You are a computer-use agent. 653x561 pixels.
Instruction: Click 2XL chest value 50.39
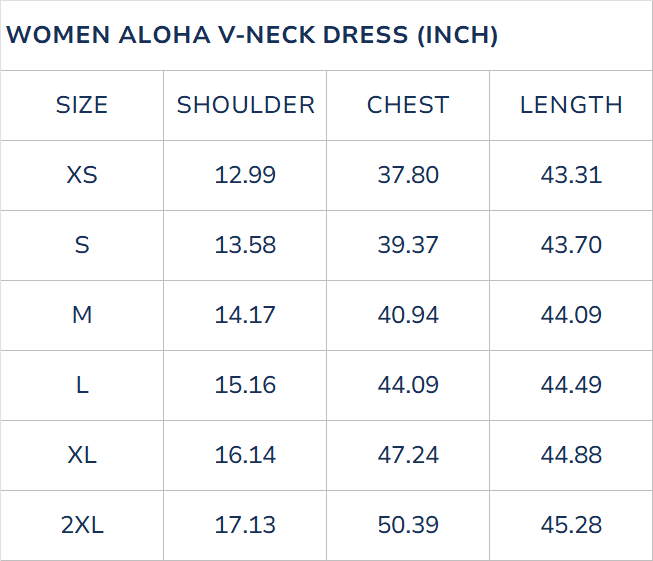(x=408, y=525)
